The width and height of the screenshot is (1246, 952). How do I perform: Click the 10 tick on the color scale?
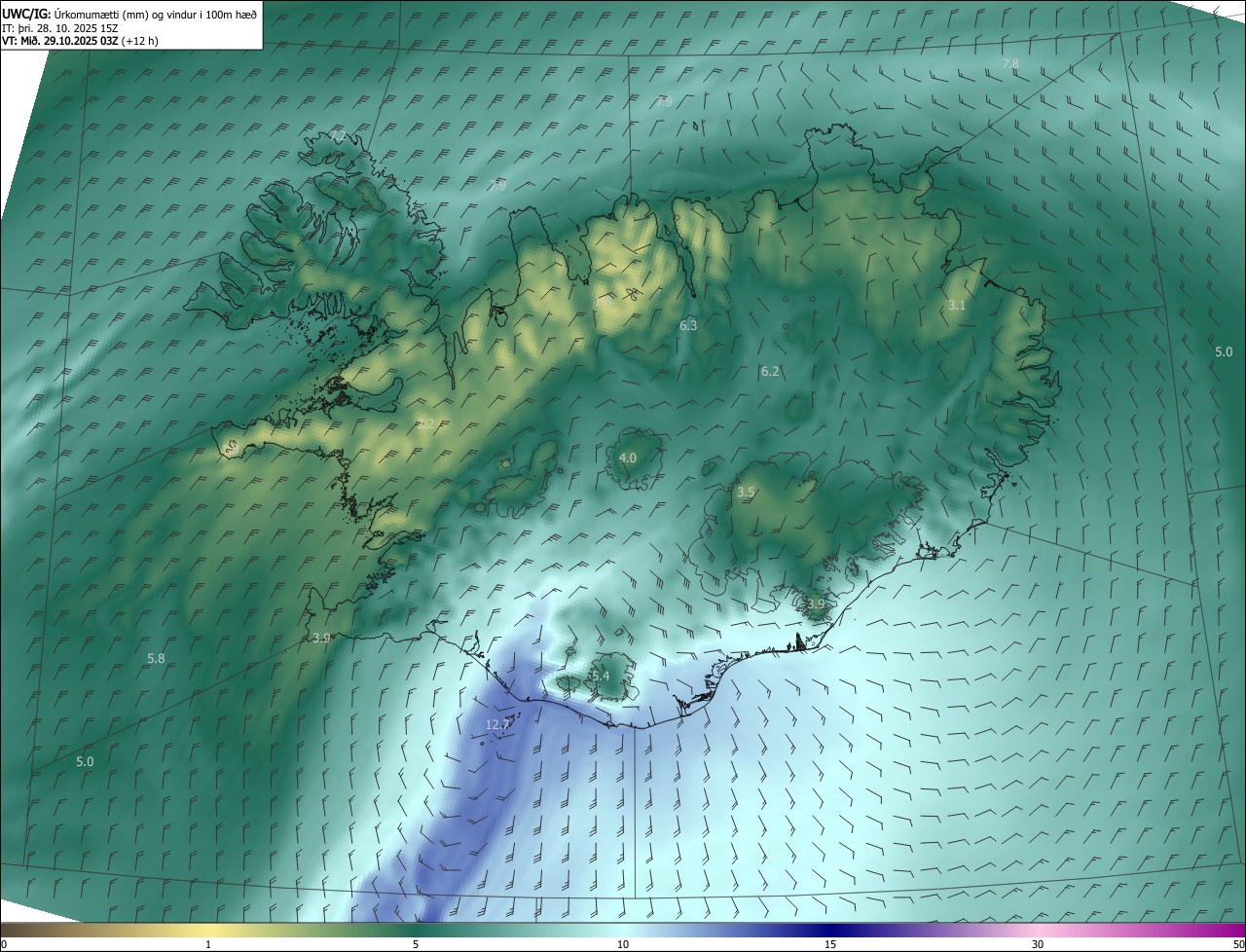(x=623, y=945)
